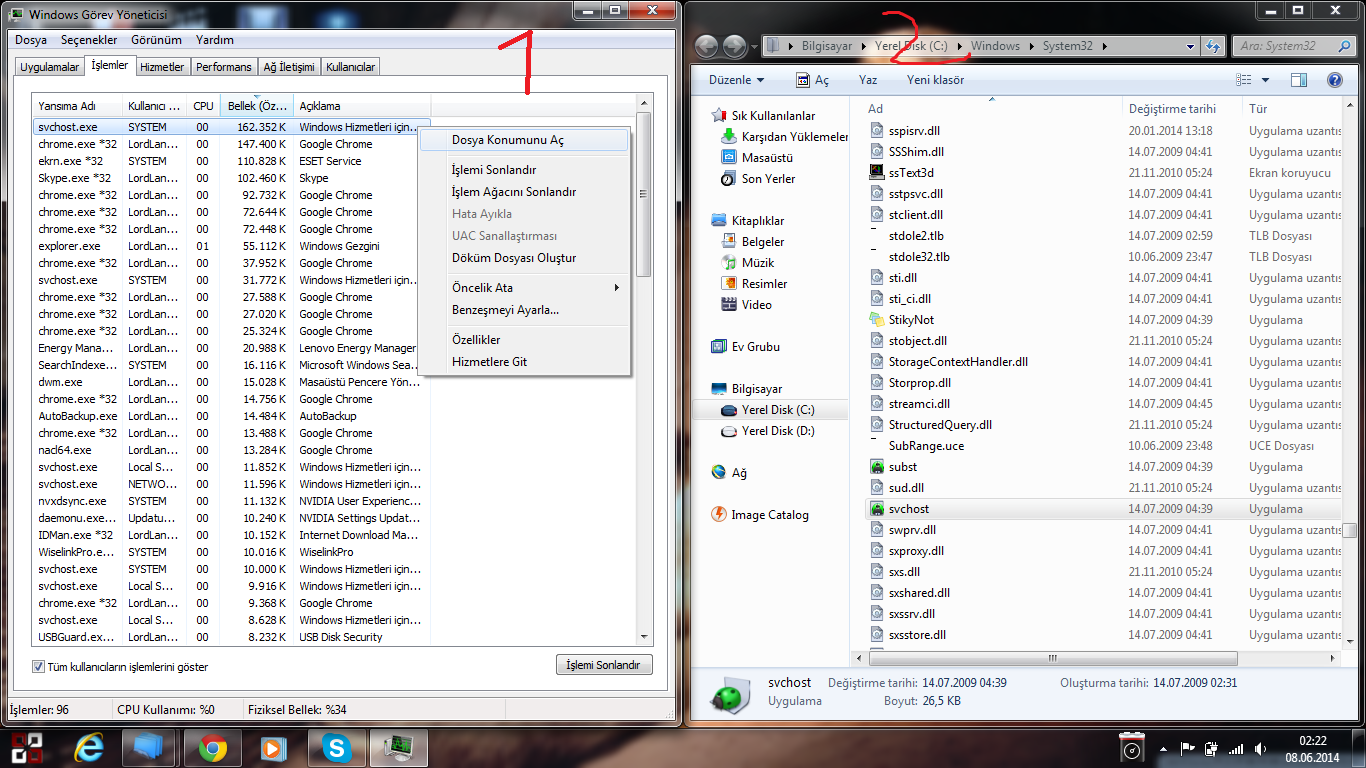The image size is (1366, 768).
Task: Open Özellikler from the context menu
Action: (x=524, y=340)
